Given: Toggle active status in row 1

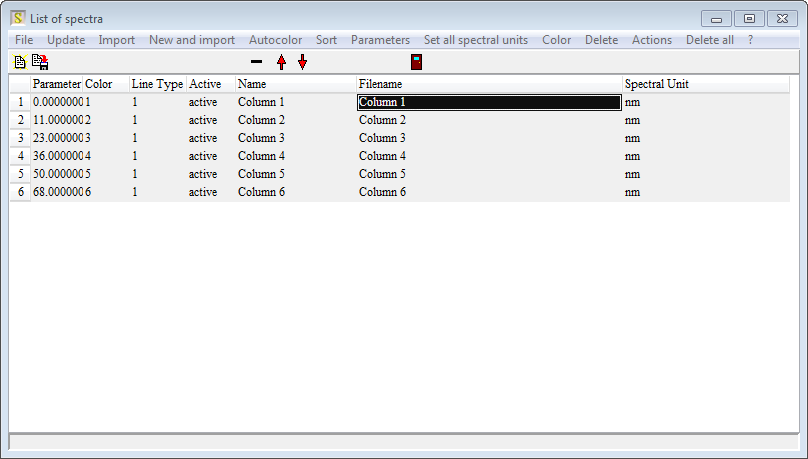Looking at the screenshot, I should pyautogui.click(x=203, y=102).
